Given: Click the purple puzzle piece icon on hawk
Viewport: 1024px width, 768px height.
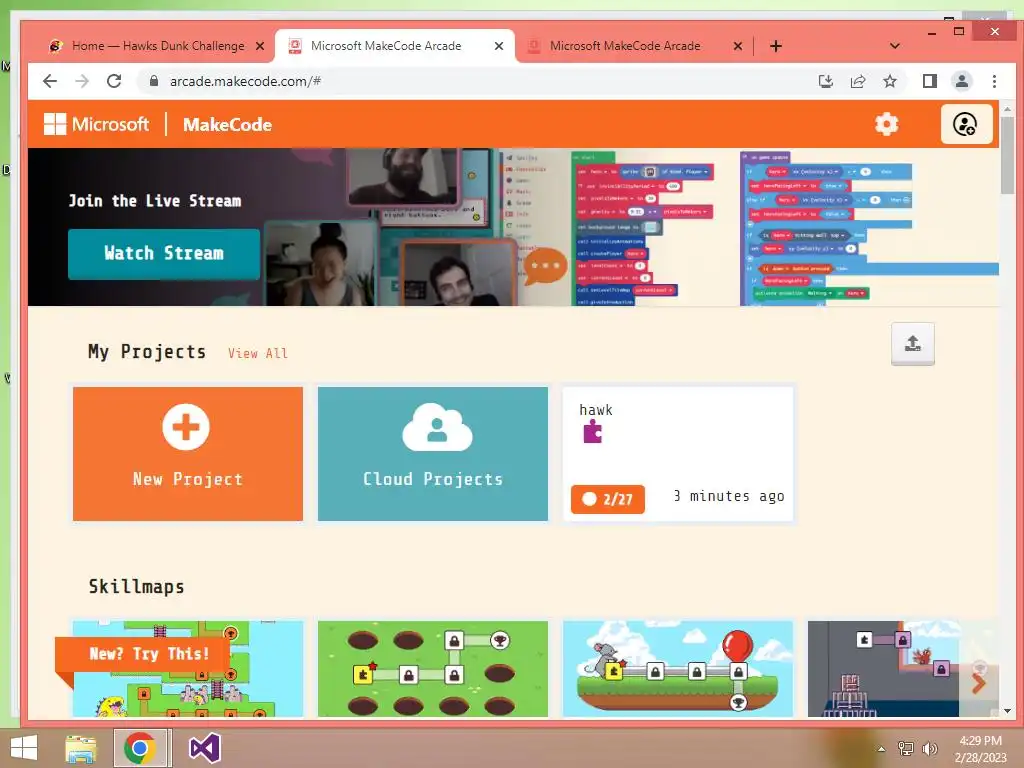Looking at the screenshot, I should coord(592,432).
